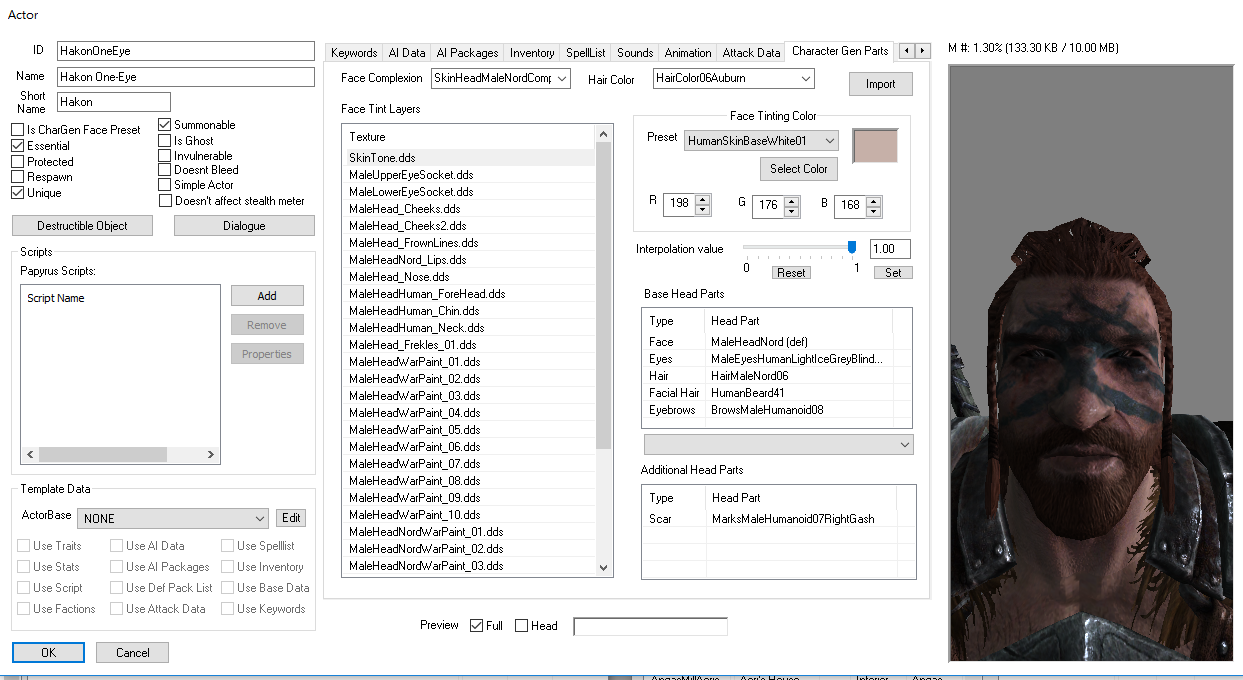Switch to the Inventory tab
This screenshot has width=1243, height=680.
[x=532, y=53]
